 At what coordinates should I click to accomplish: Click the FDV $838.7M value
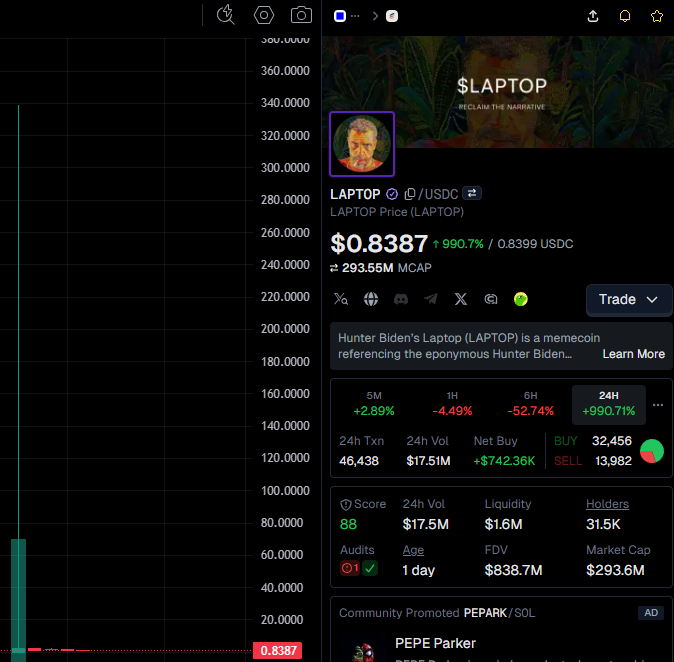[513, 570]
